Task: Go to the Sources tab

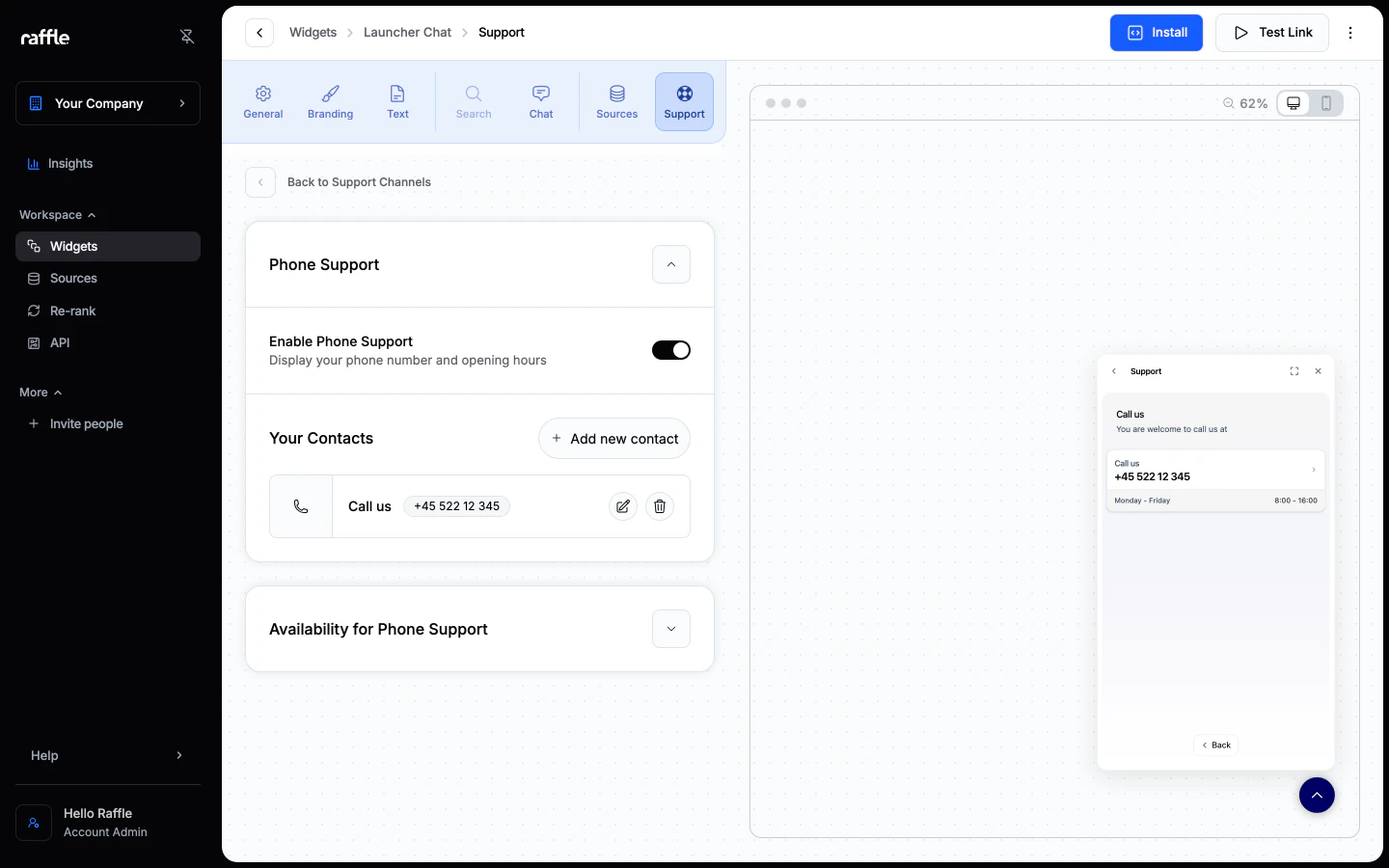Action: click(617, 102)
